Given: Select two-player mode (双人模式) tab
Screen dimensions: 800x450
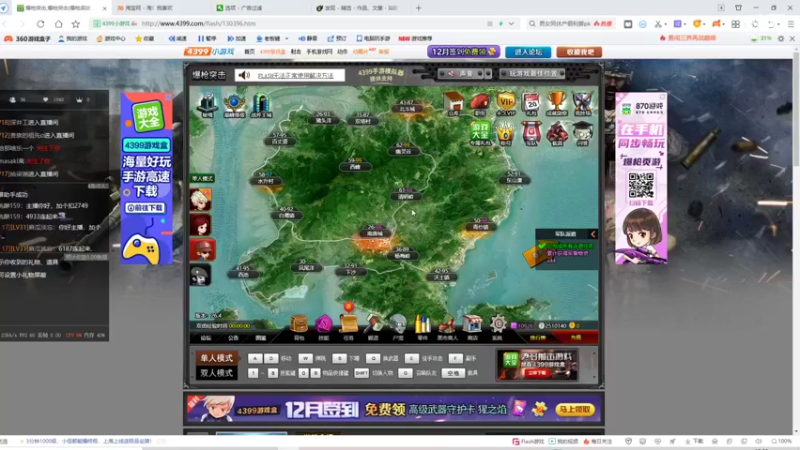Looking at the screenshot, I should [217, 373].
